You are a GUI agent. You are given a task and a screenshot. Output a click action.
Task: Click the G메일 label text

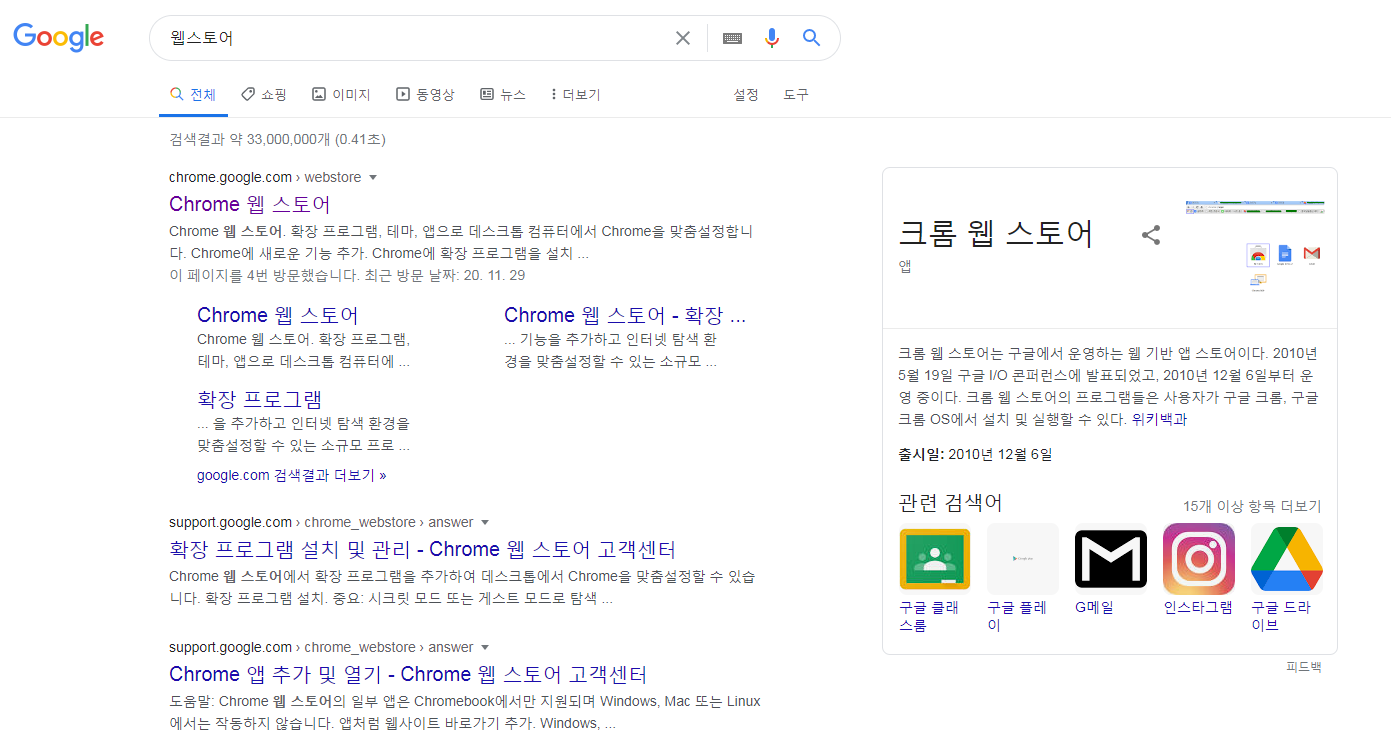click(x=1094, y=607)
